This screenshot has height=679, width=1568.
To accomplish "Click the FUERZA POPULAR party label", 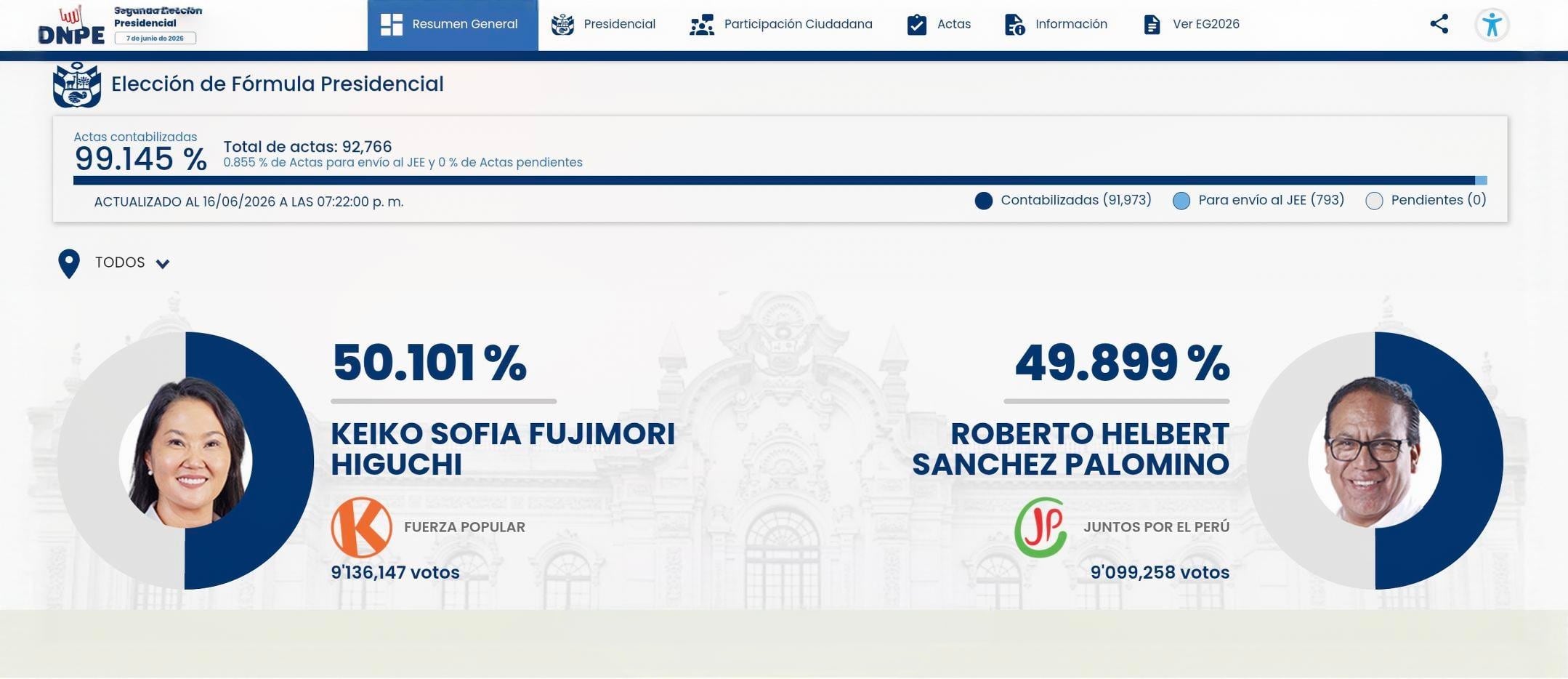I will 464,528.
